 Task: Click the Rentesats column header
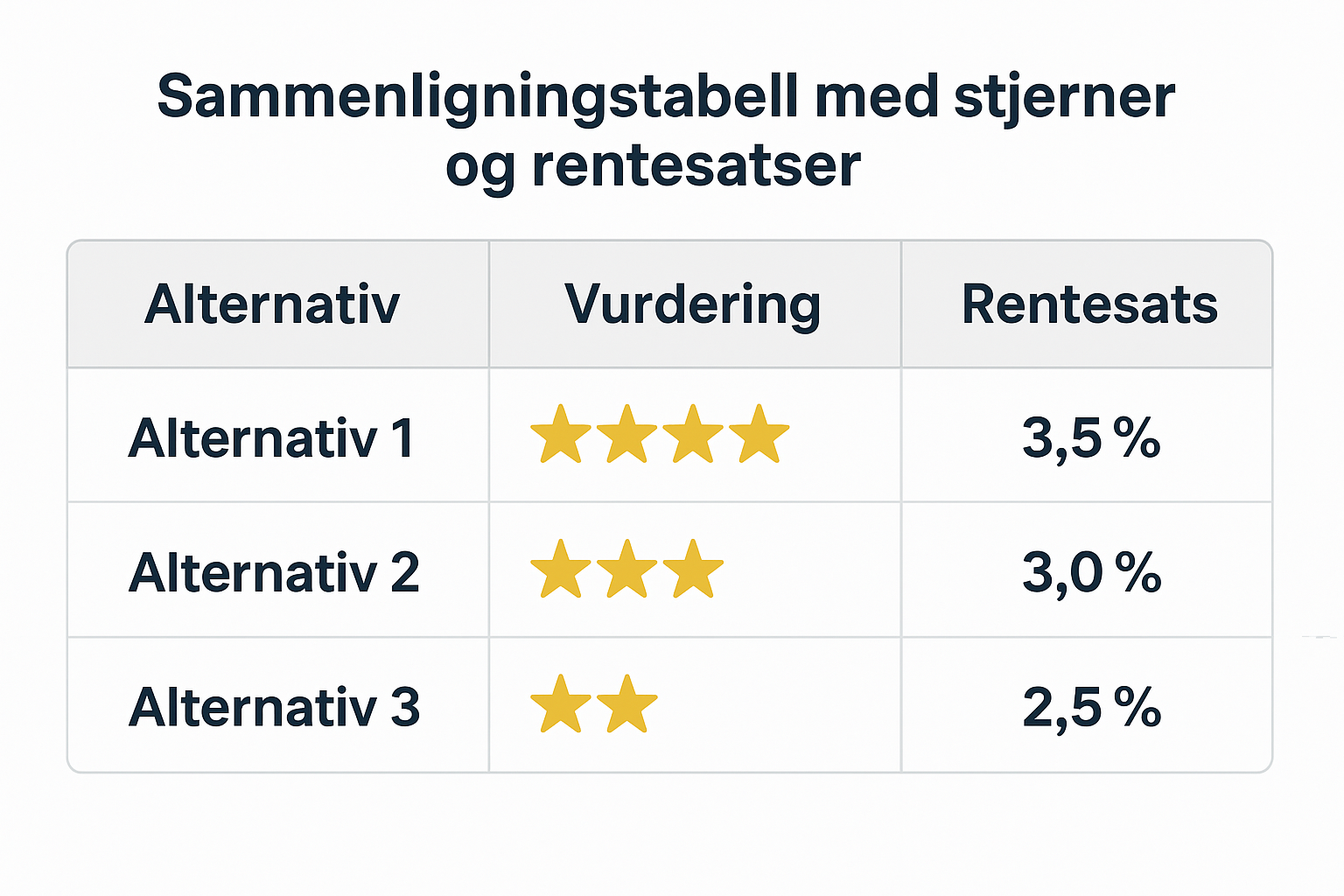coord(1089,304)
